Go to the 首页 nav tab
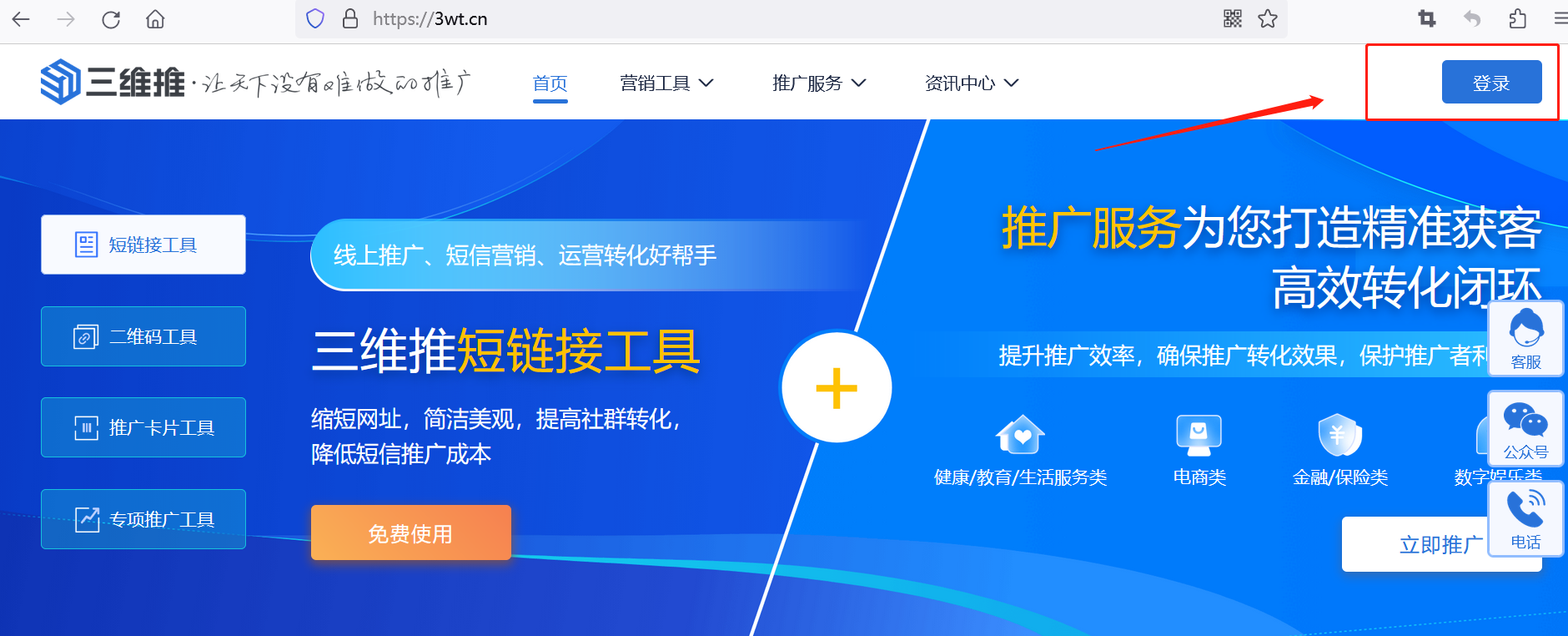The height and width of the screenshot is (636, 1568). point(550,83)
